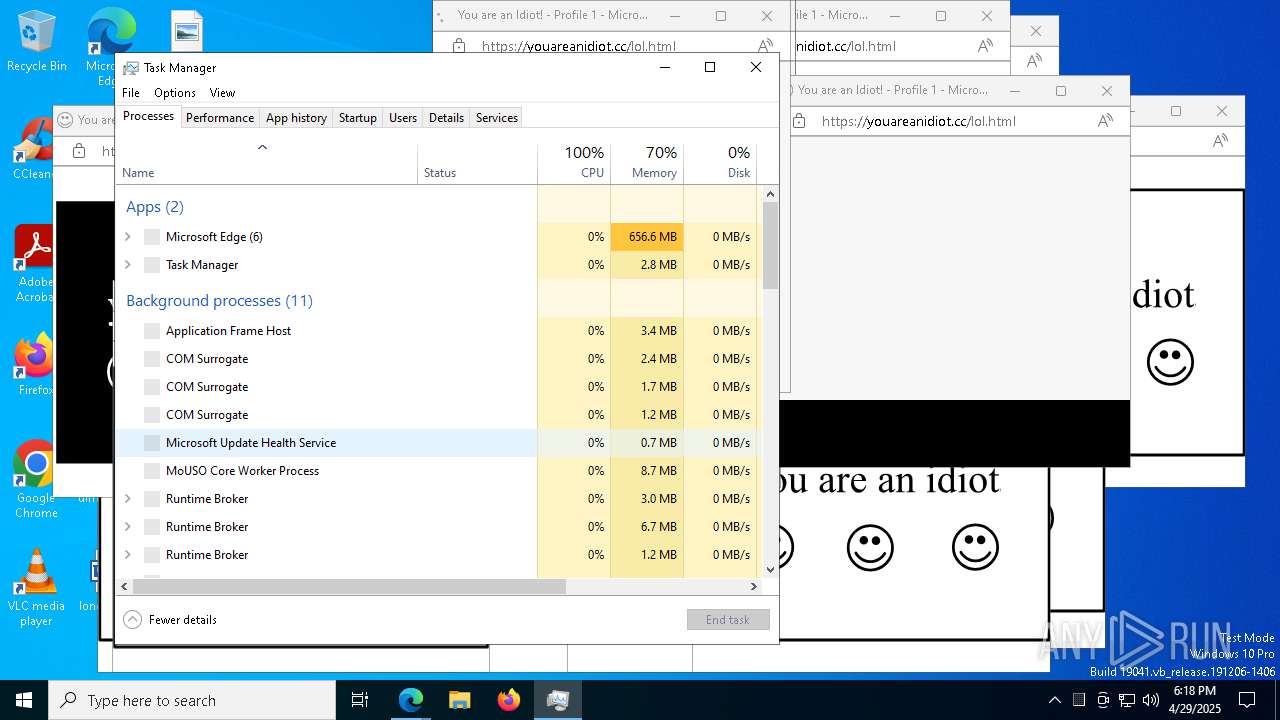The width and height of the screenshot is (1280, 720).
Task: Click the Background processes (11) heading
Action: (x=219, y=301)
